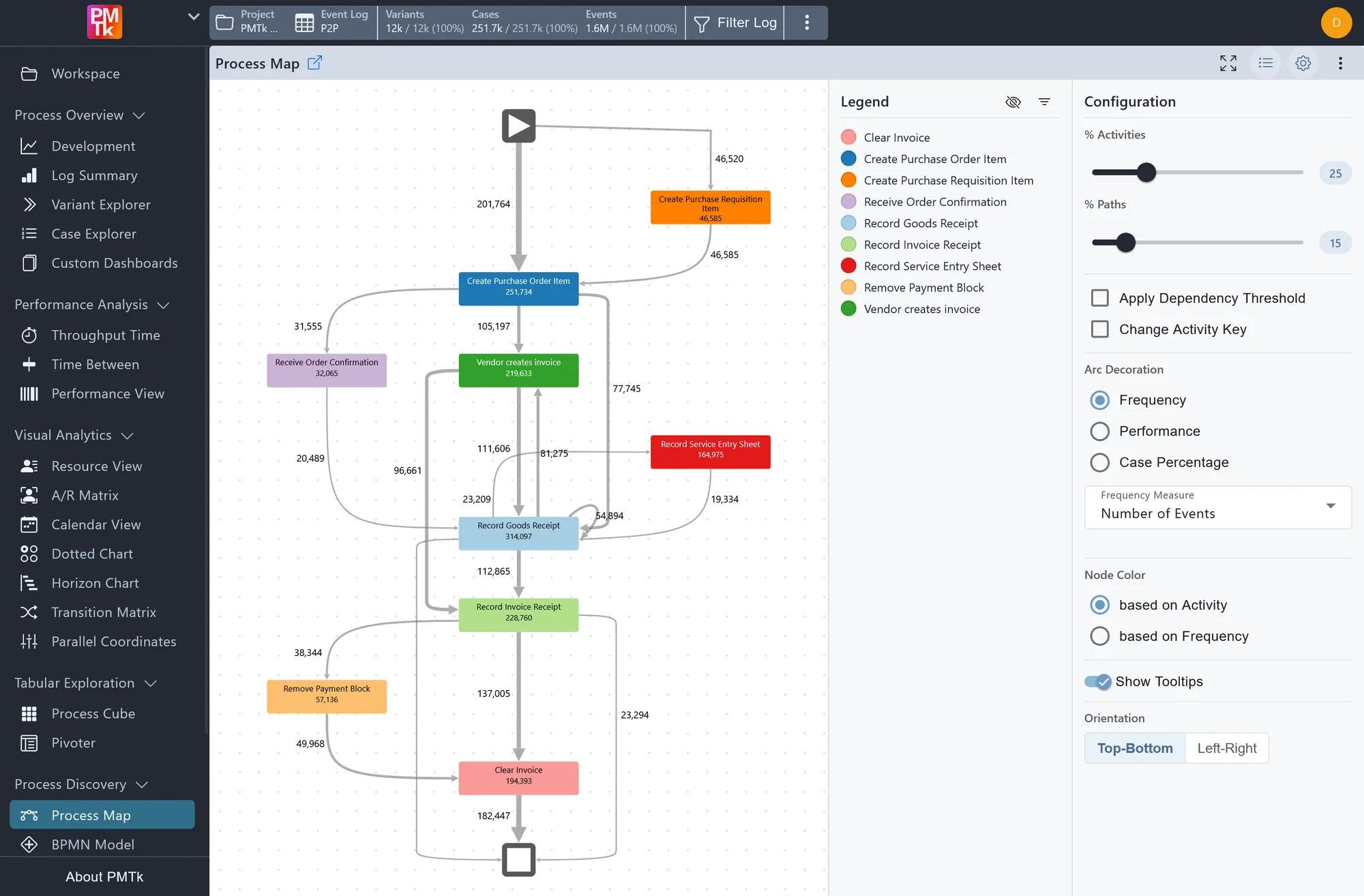Open Resource View person icon
Viewport: 1364px width, 896px height.
pyautogui.click(x=29, y=466)
